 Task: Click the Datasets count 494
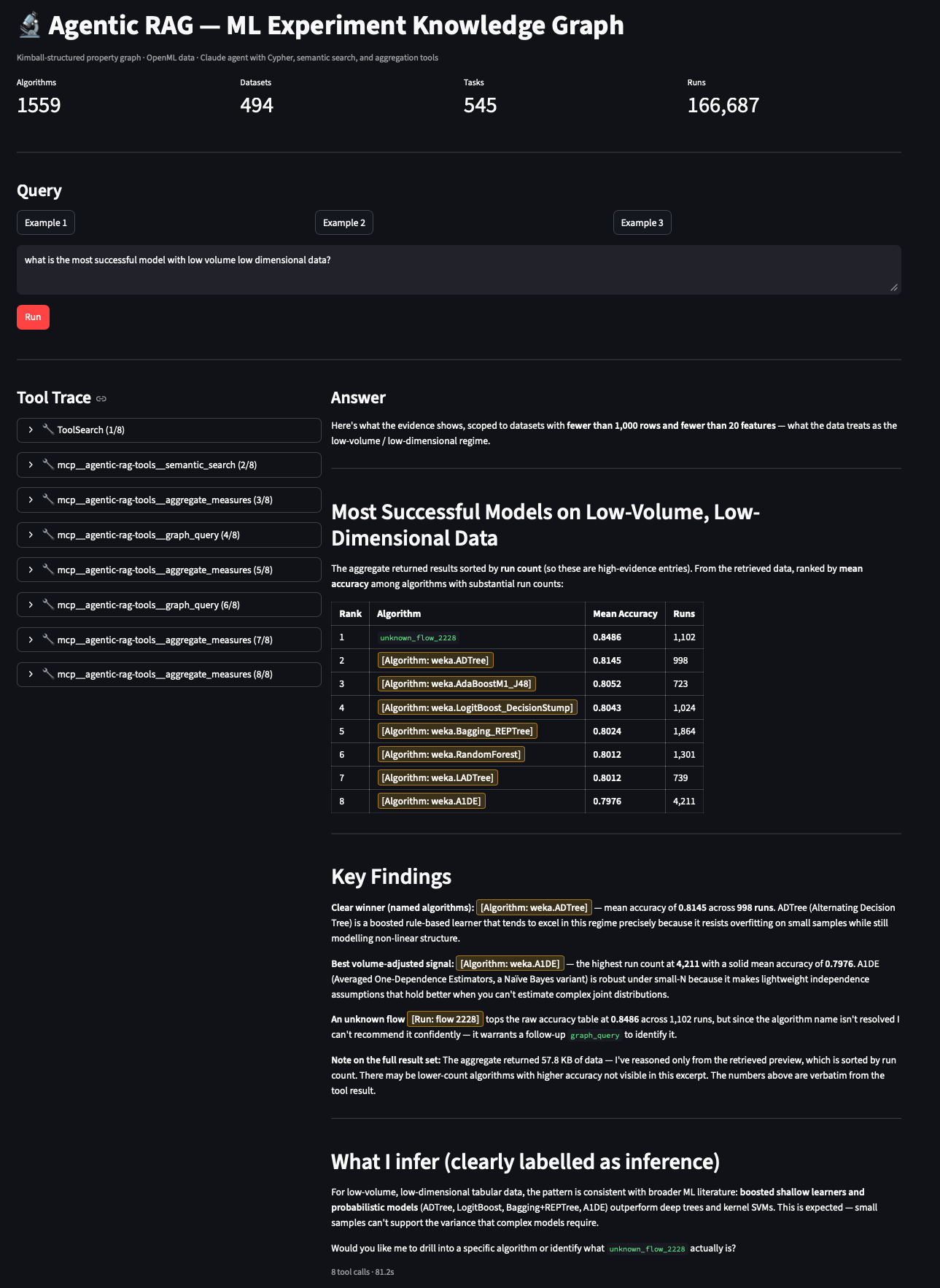point(257,105)
